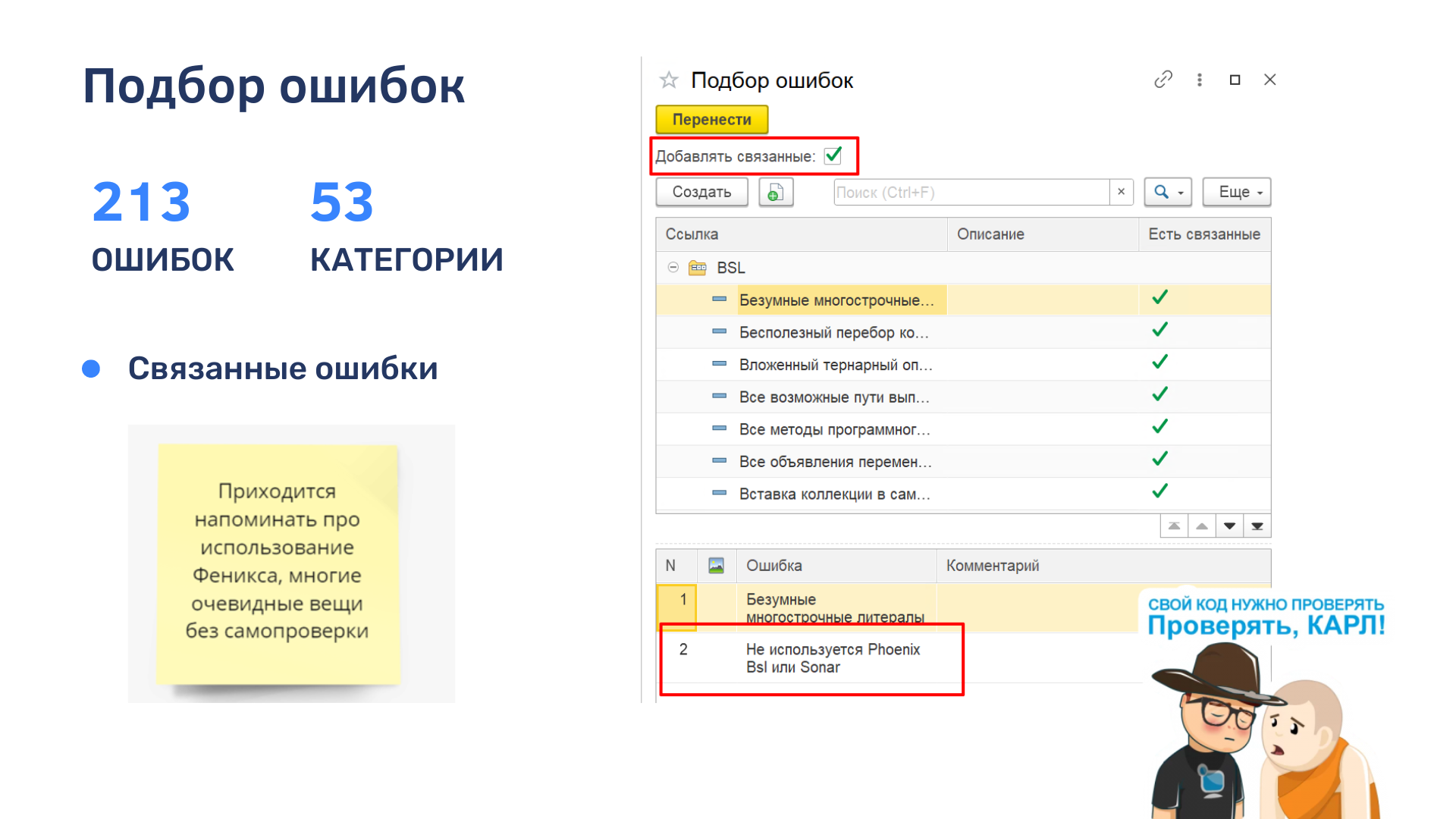Image resolution: width=1456 pixels, height=819 pixels.
Task: Click the move down arrow button
Action: click(x=1229, y=526)
